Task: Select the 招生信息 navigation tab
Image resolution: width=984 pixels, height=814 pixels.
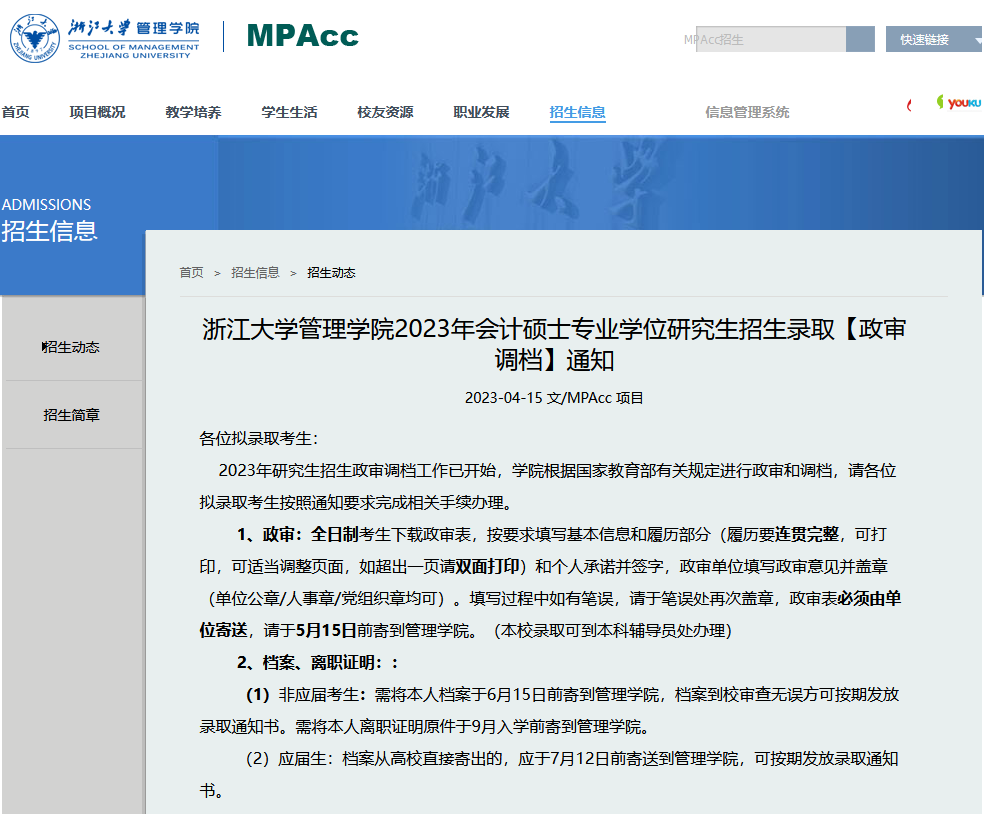Action: coord(577,112)
